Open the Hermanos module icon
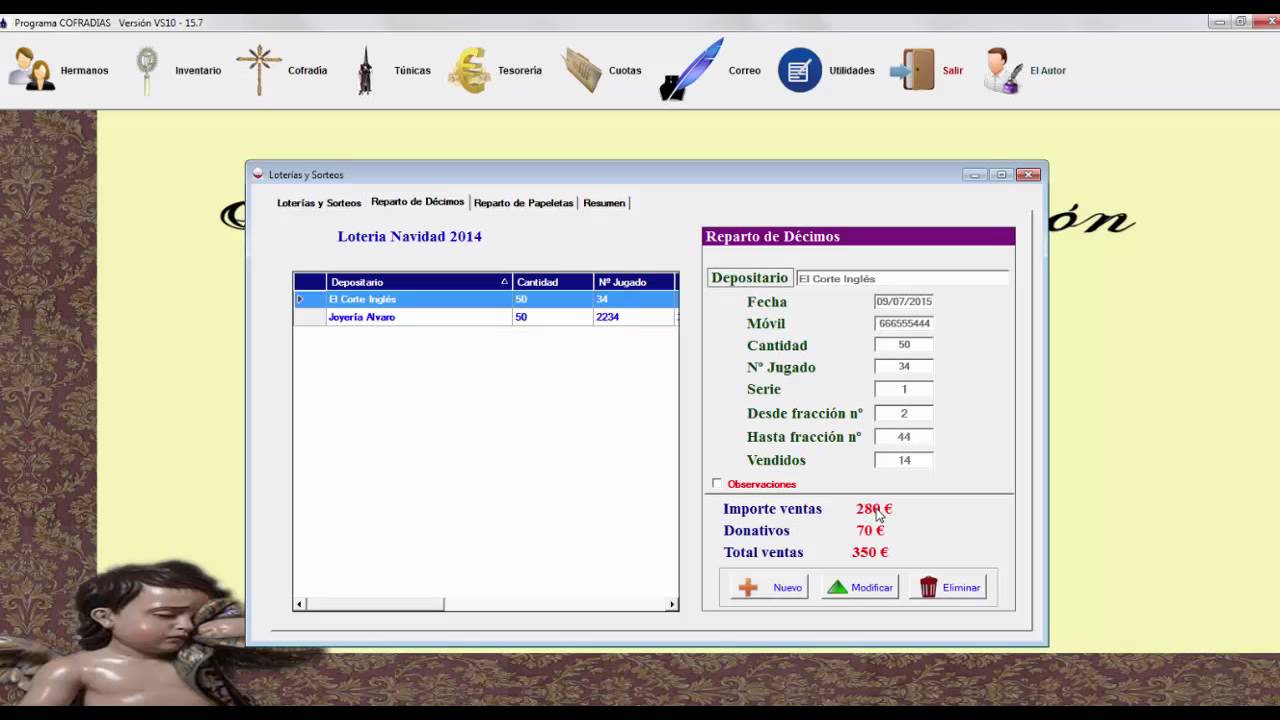 [32, 69]
